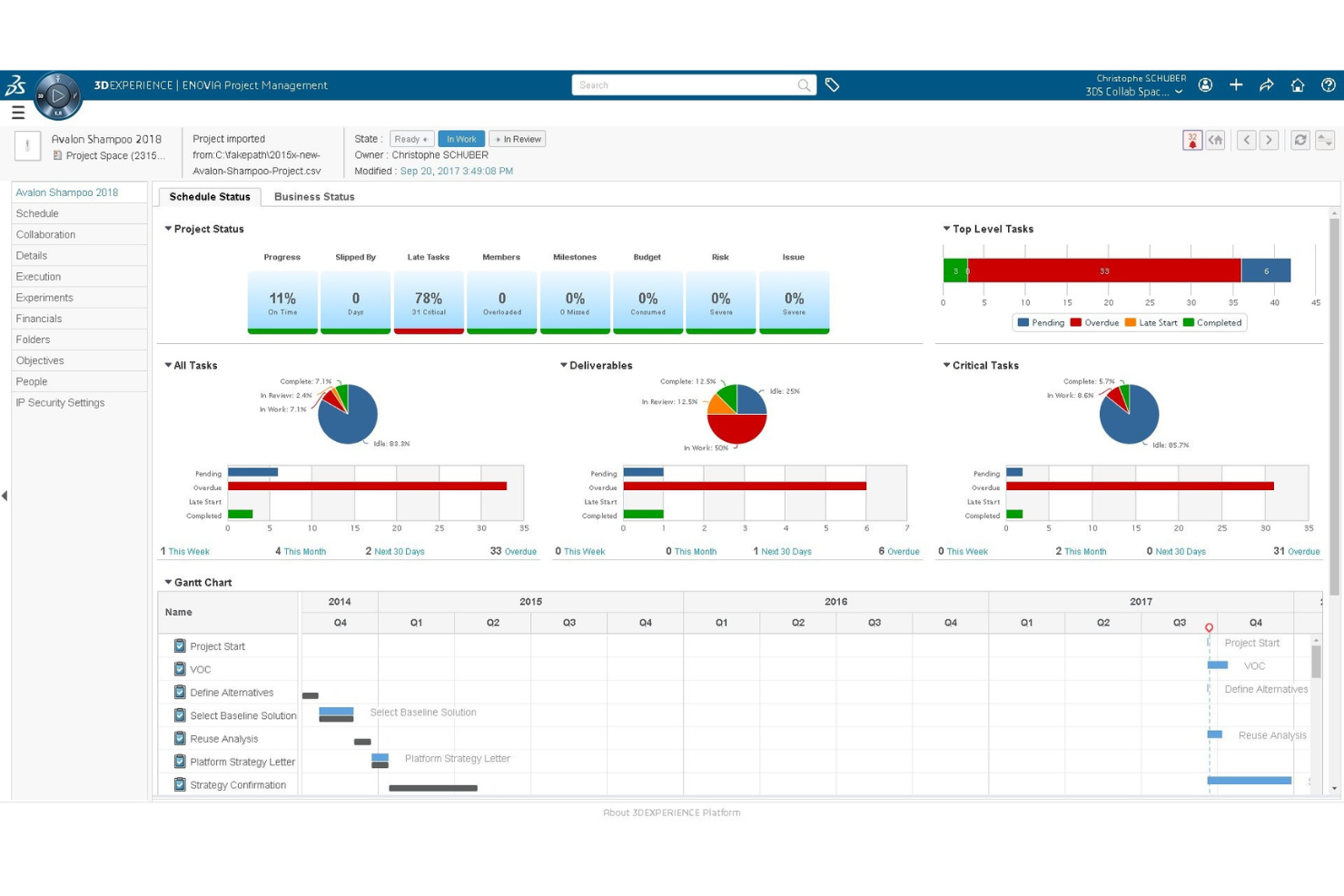Click the Strategy Confirmation task icon
This screenshot has width=1344, height=896.
pyautogui.click(x=180, y=785)
